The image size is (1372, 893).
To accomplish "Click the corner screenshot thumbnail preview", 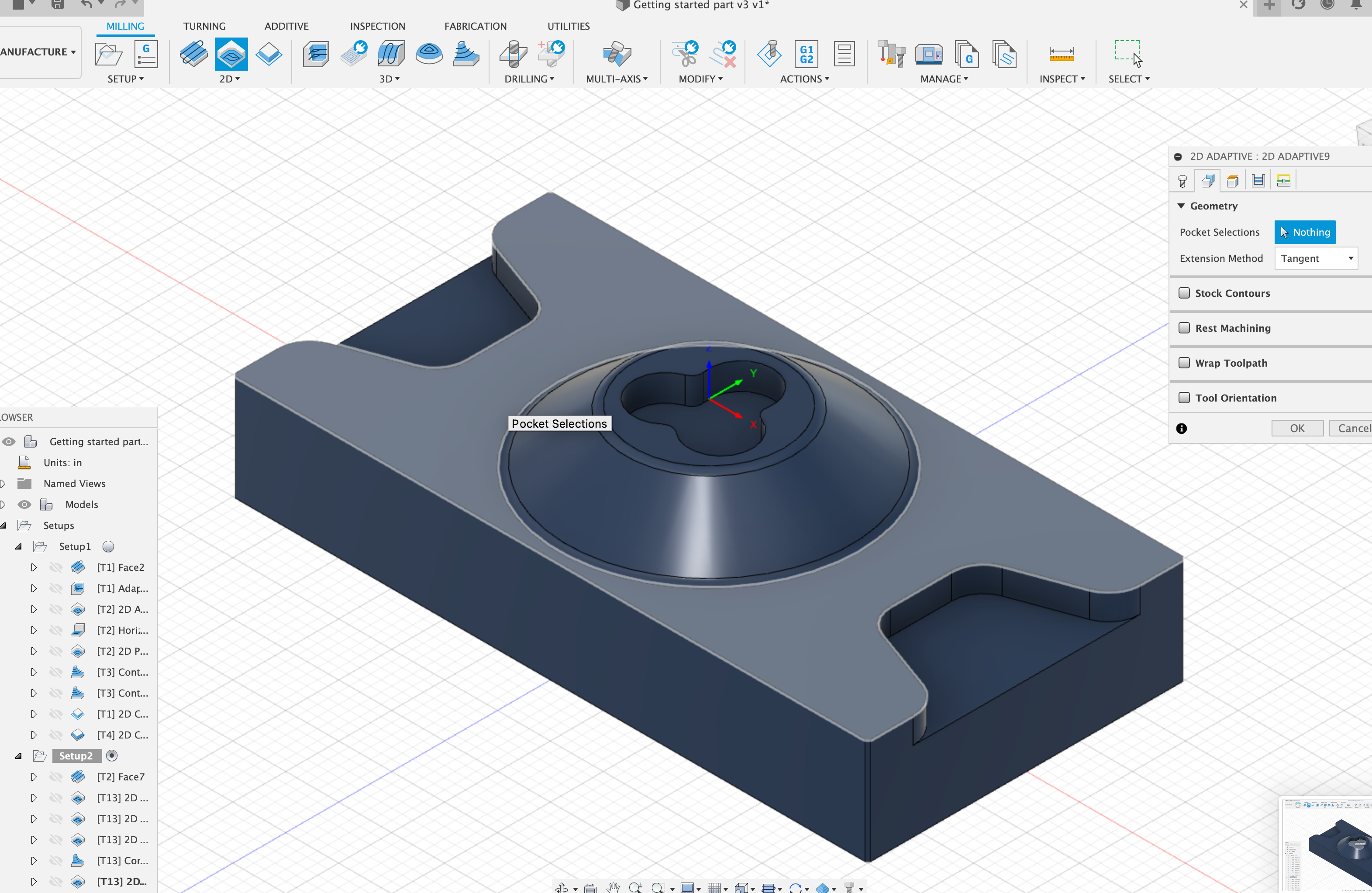I will point(1326,846).
